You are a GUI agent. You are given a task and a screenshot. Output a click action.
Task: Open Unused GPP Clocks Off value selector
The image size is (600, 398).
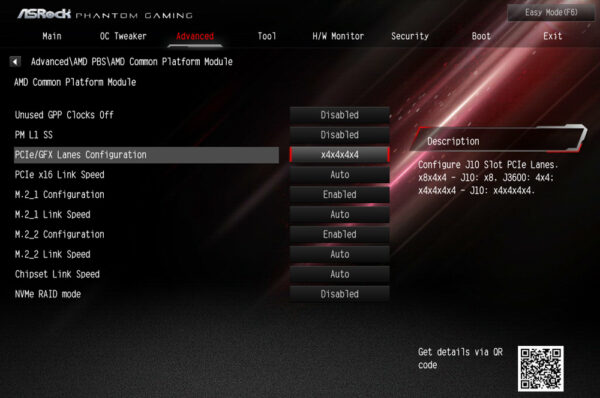tap(339, 115)
